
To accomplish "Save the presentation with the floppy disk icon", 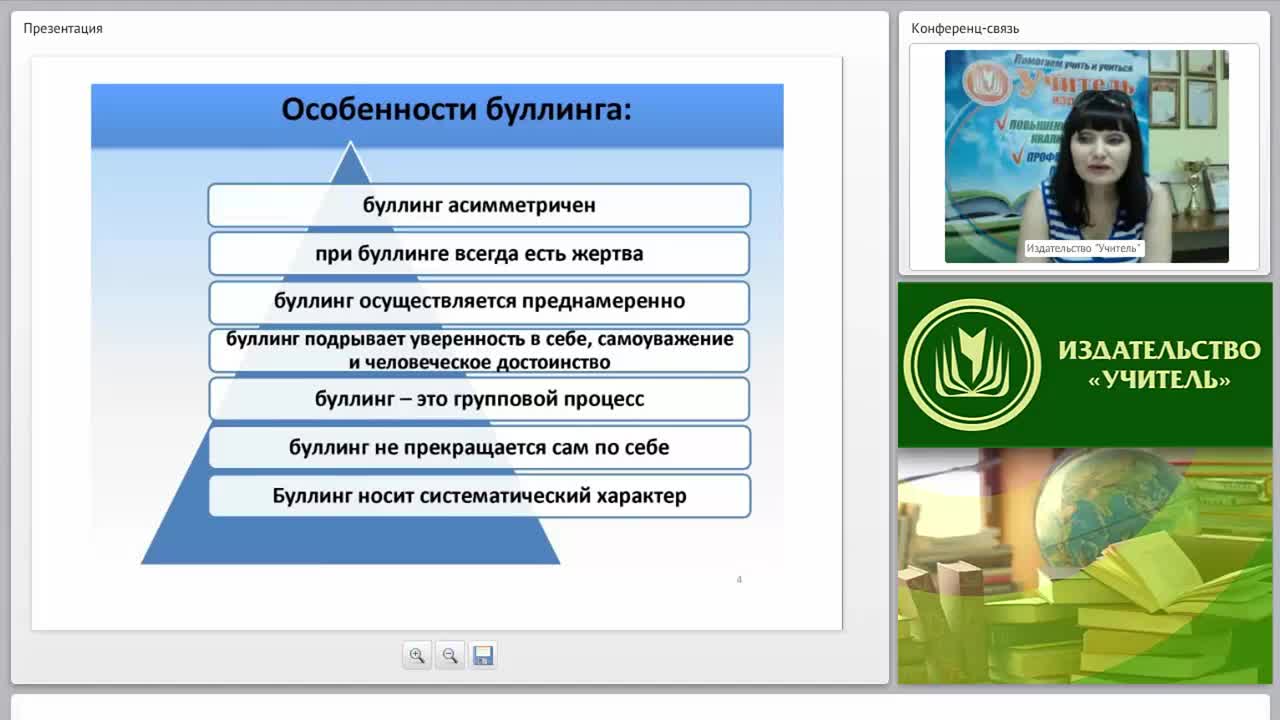I will (x=483, y=655).
